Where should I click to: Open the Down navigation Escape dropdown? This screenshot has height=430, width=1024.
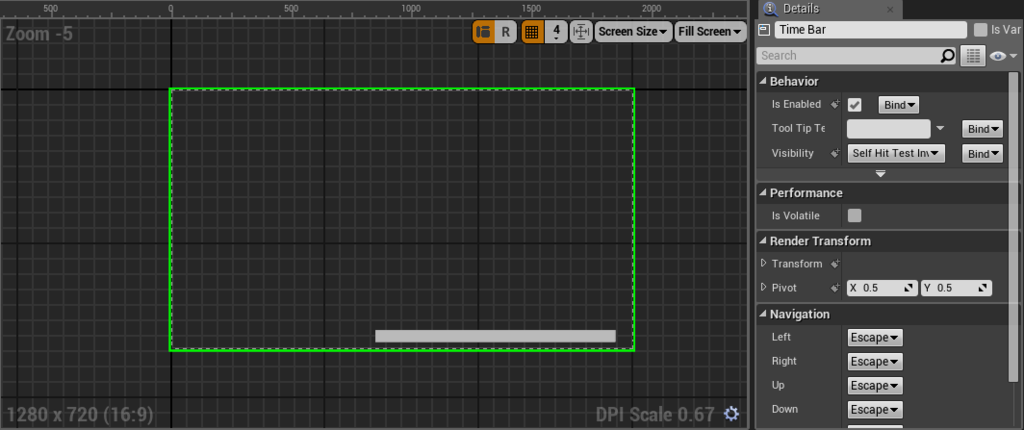[875, 410]
